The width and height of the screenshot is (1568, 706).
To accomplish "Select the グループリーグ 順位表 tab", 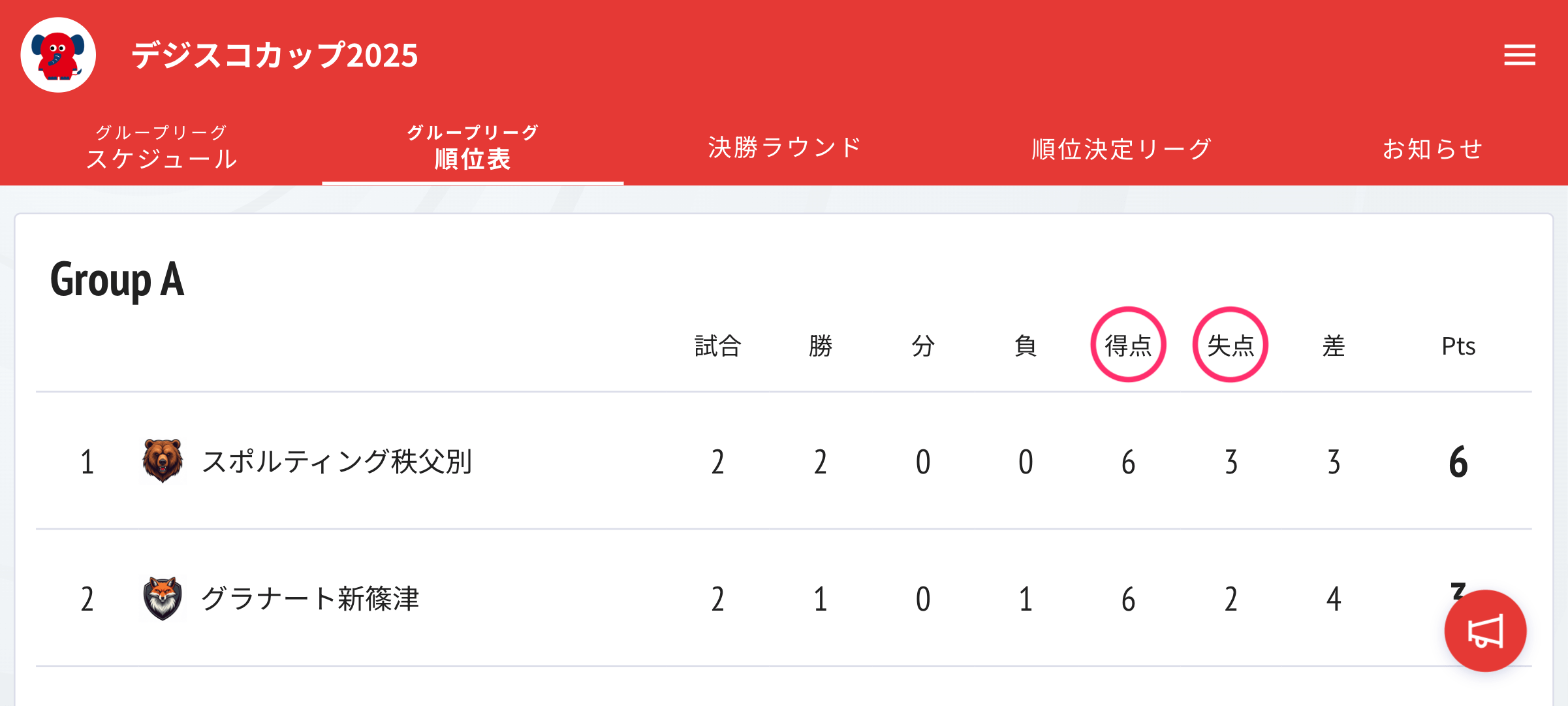I will 473,148.
